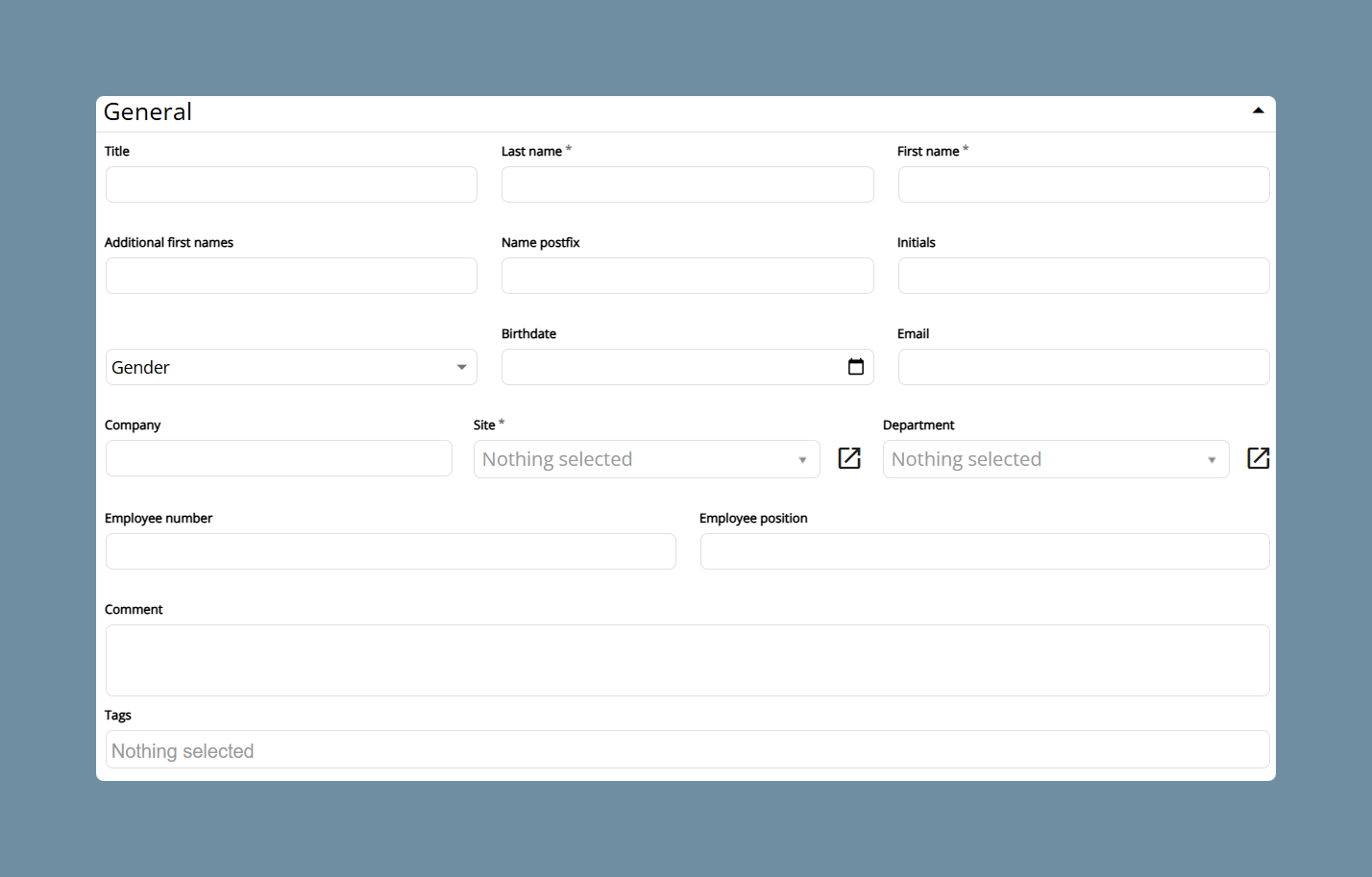This screenshot has width=1372, height=877.
Task: Open the Tags selection field
Action: click(688, 749)
